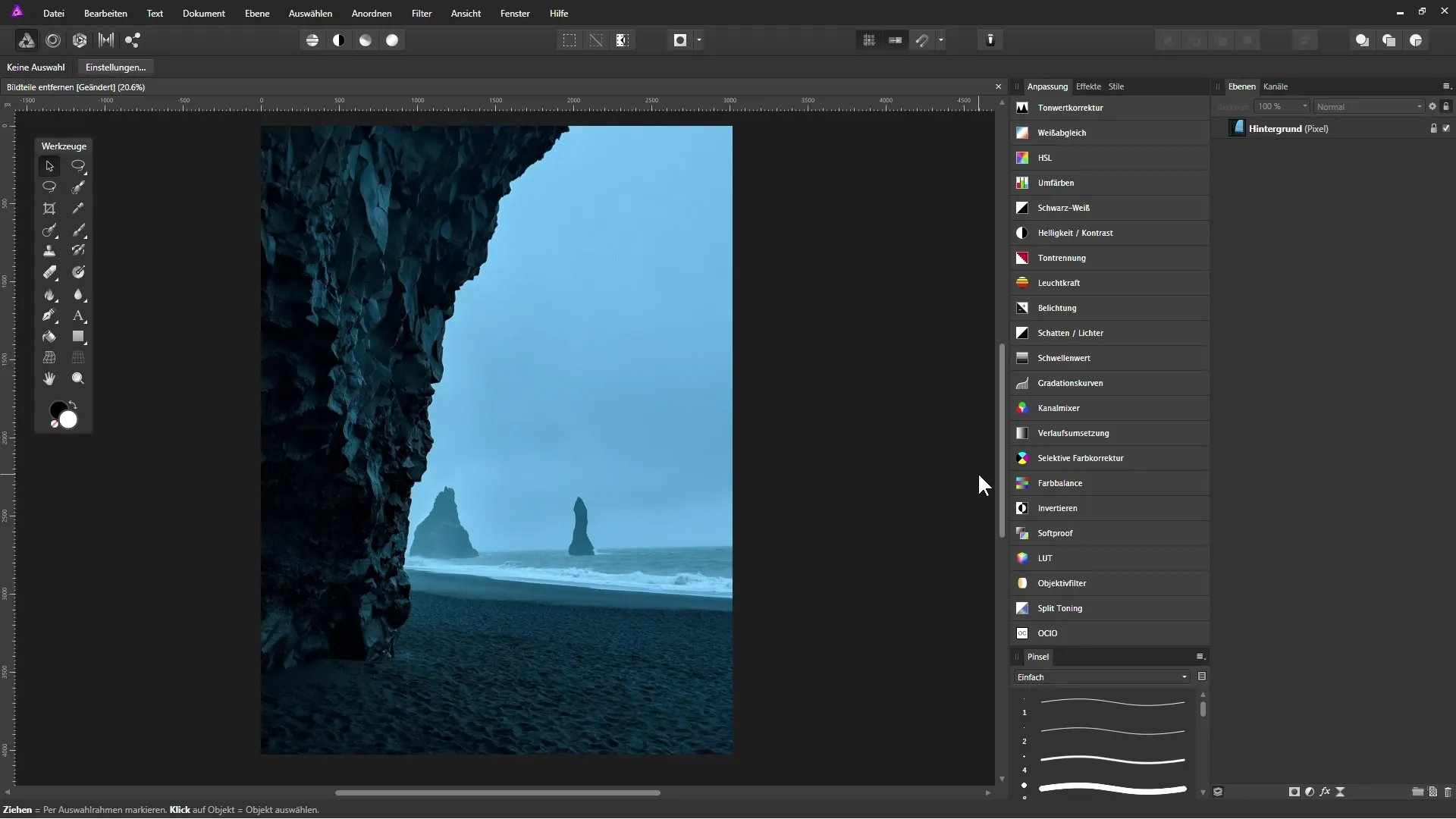Select the Zoom magnifier tool
Screen dimensions: 1456x819
pos(78,378)
